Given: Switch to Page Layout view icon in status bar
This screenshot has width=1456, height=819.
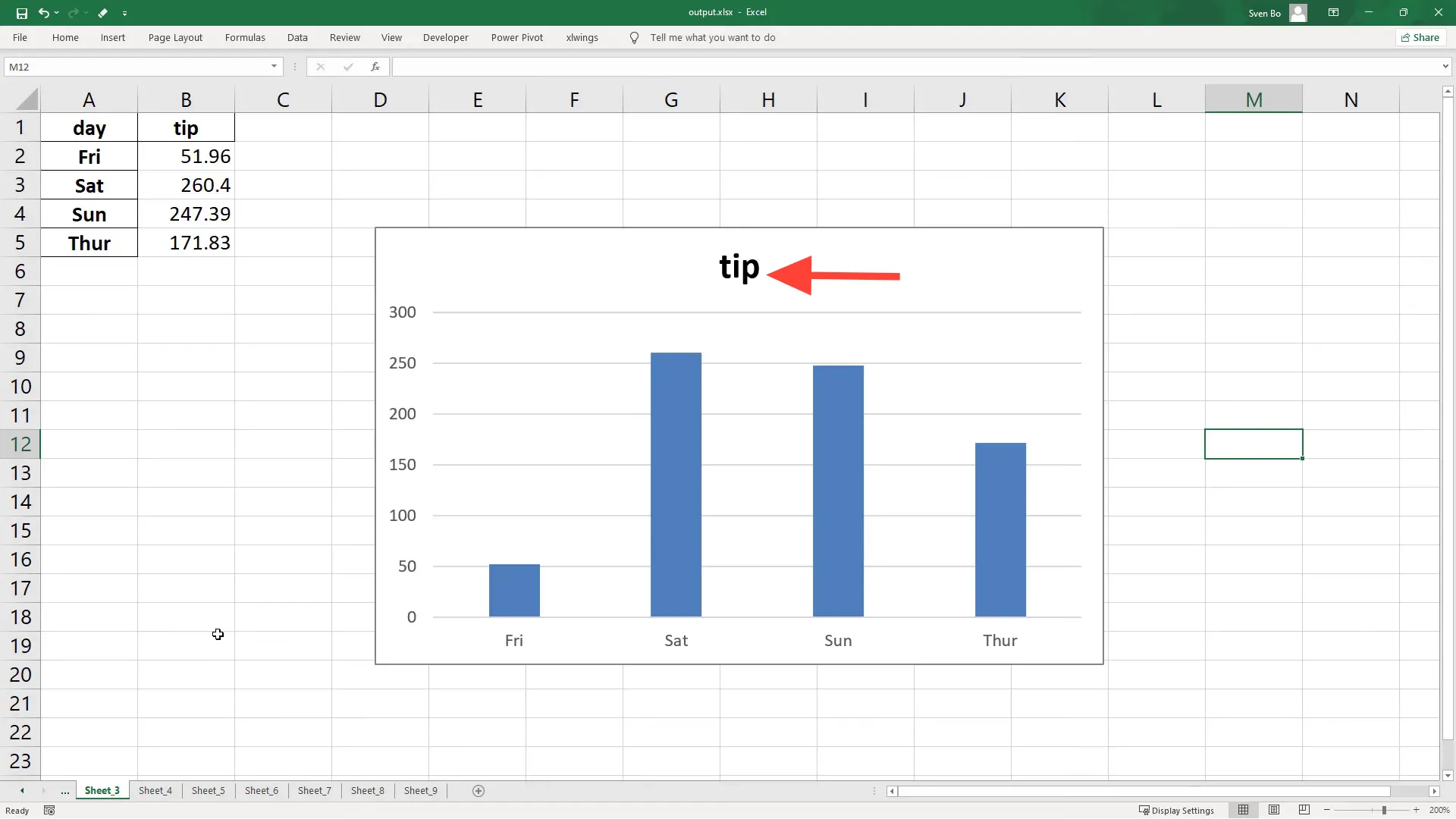Looking at the screenshot, I should point(1274,810).
